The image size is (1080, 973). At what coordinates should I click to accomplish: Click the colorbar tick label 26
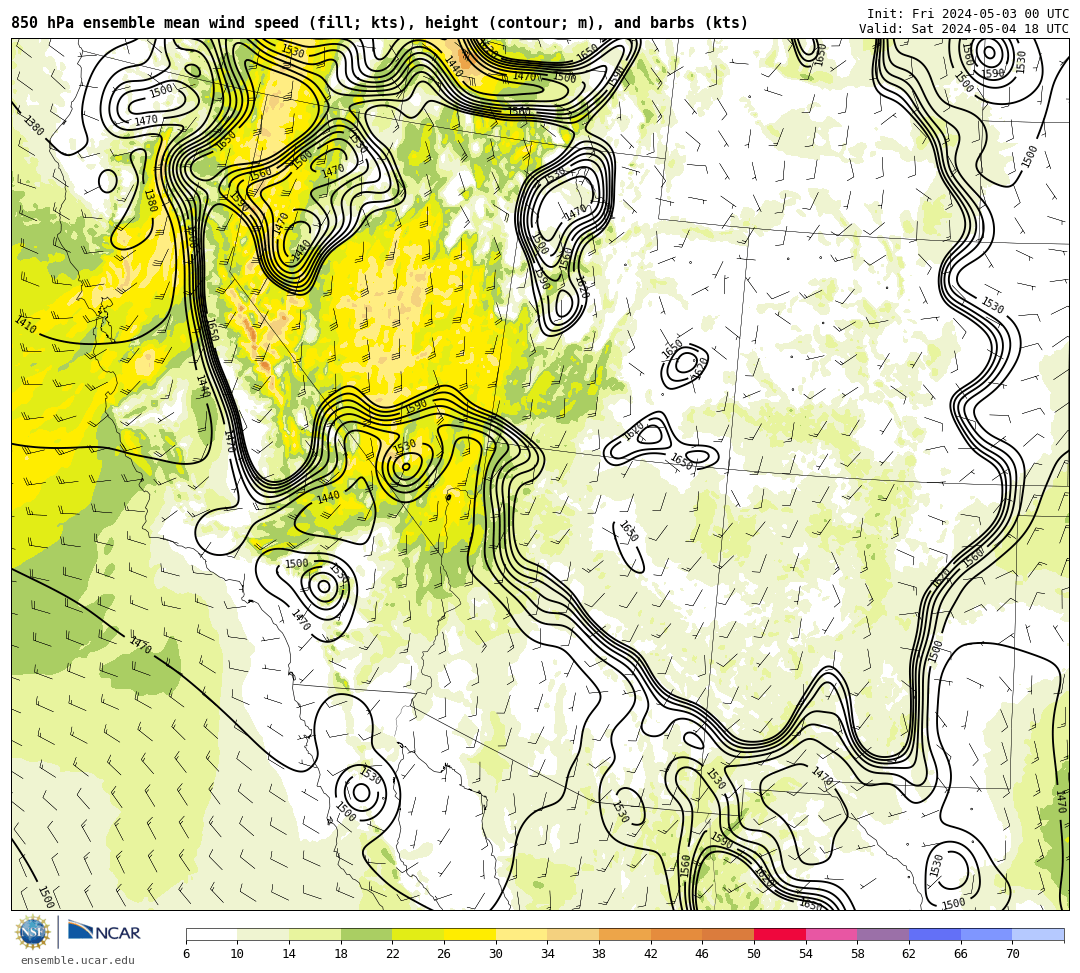[444, 954]
